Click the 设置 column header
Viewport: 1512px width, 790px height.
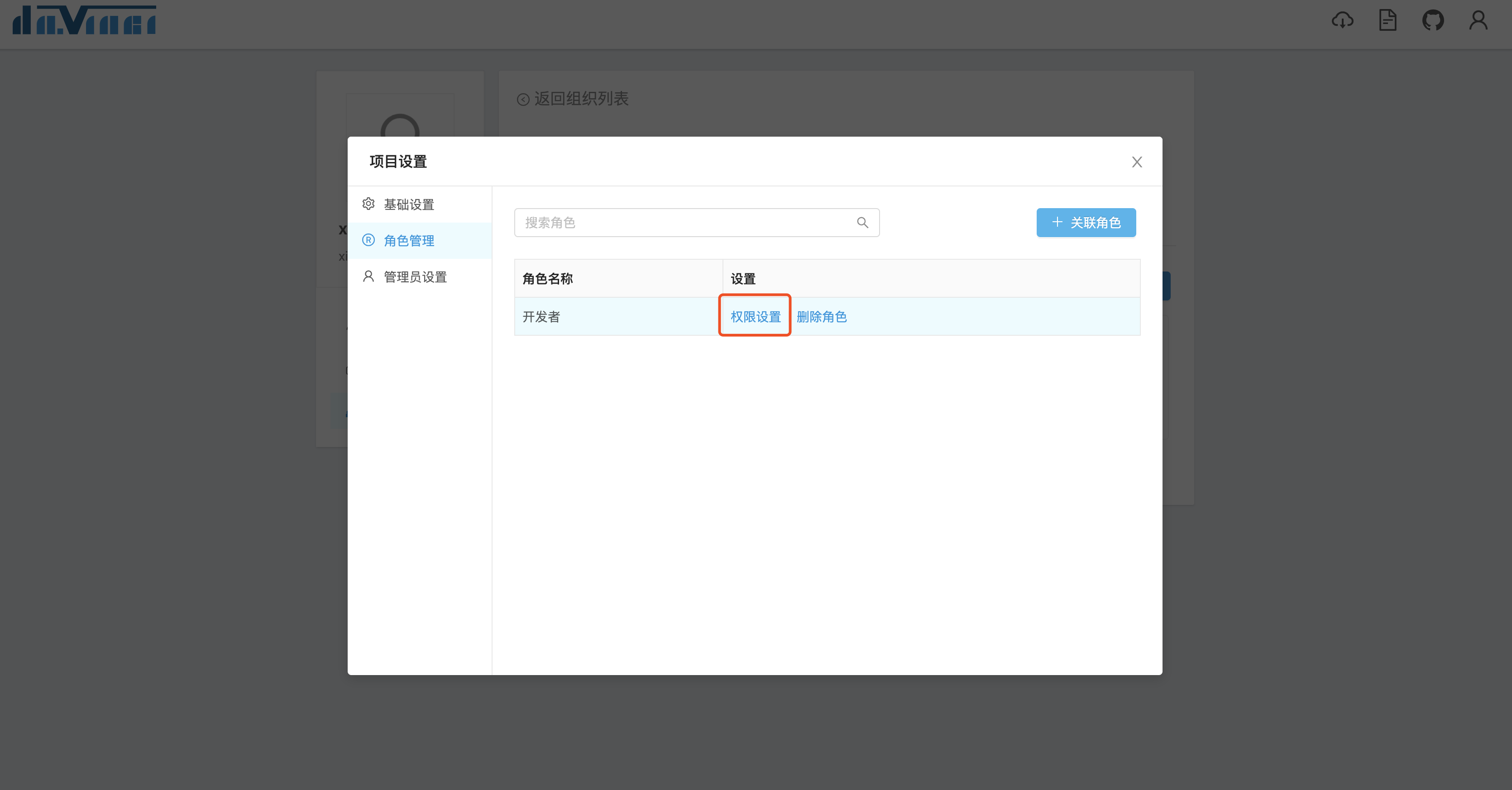pyautogui.click(x=743, y=279)
